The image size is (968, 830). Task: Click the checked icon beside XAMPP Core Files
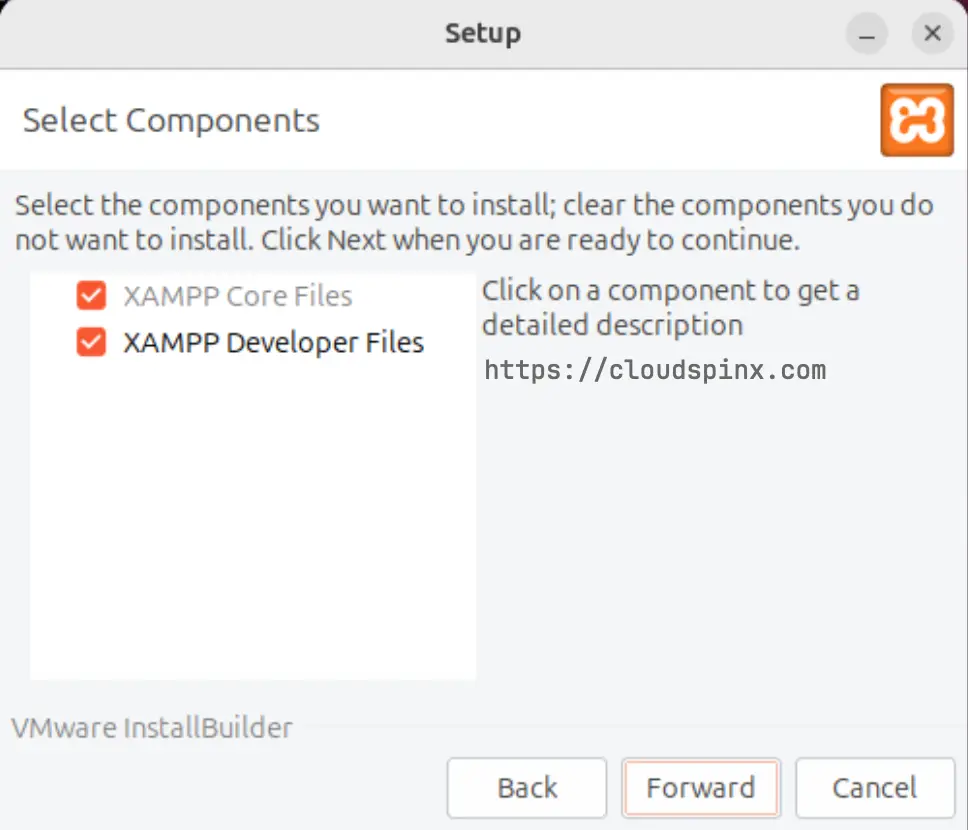click(91, 295)
